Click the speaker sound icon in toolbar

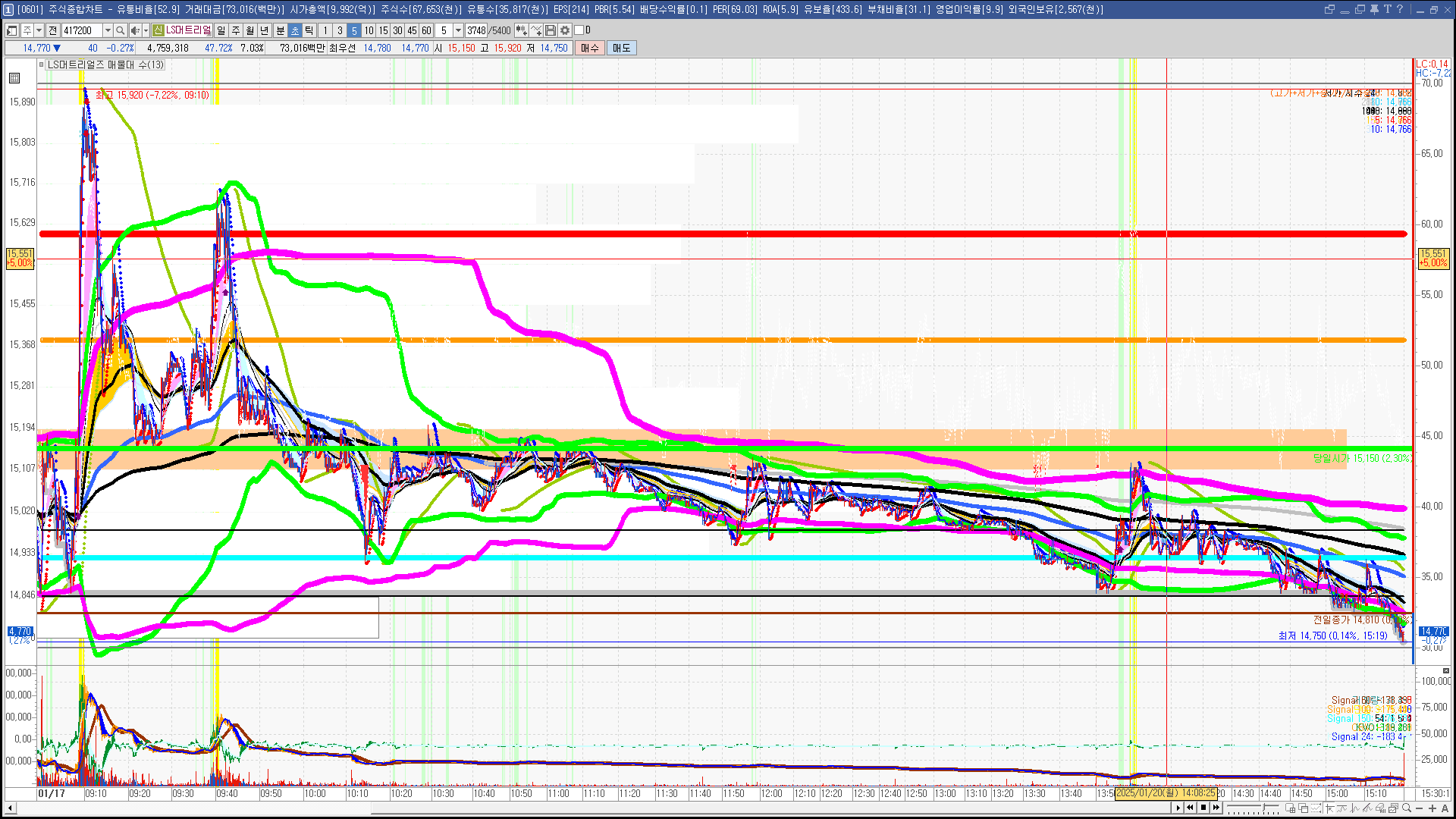[x=135, y=30]
